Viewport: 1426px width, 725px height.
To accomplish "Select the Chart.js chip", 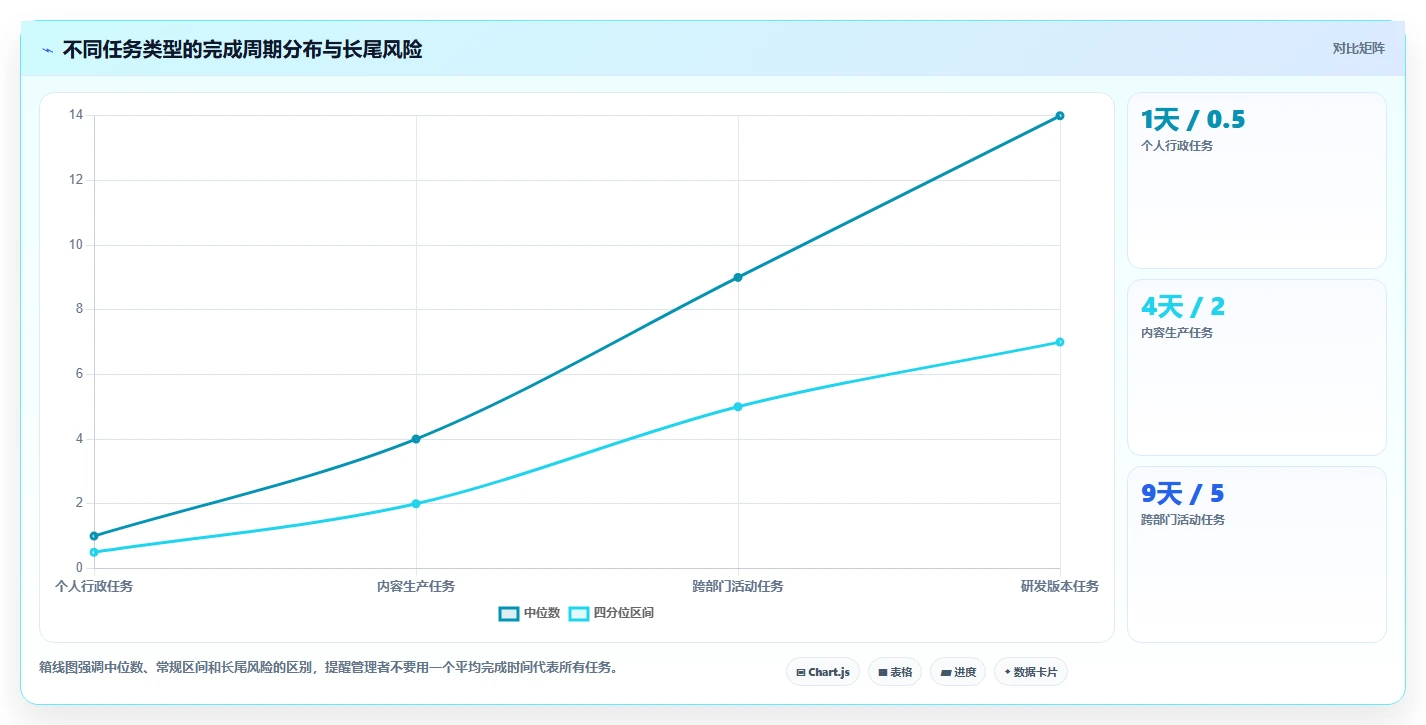I will point(822,672).
